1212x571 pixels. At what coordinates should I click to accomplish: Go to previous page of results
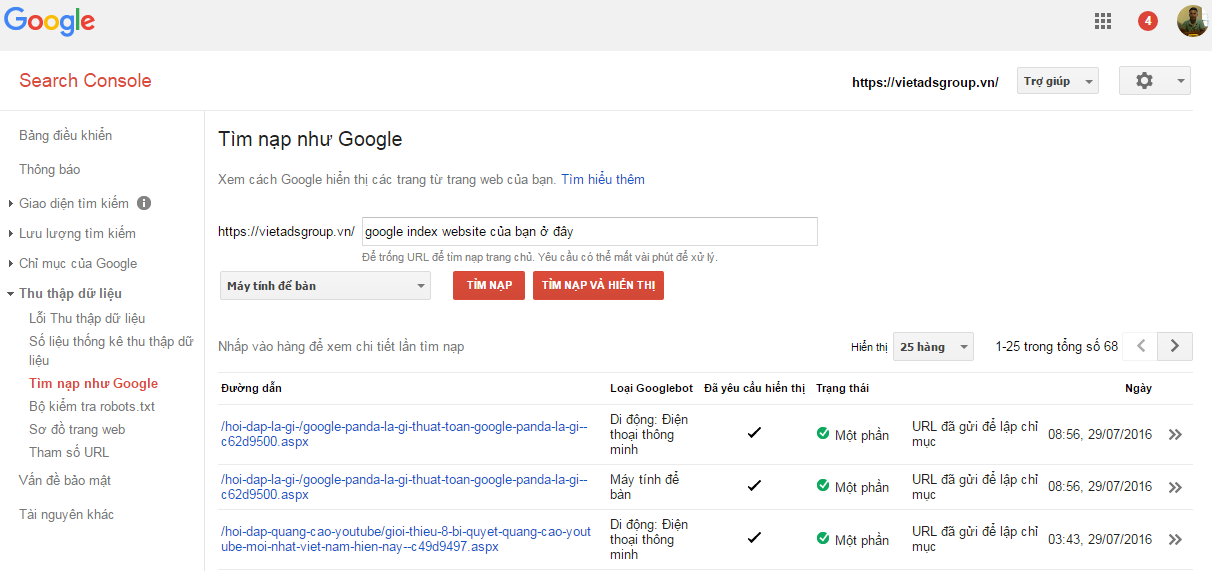[x=1140, y=346]
